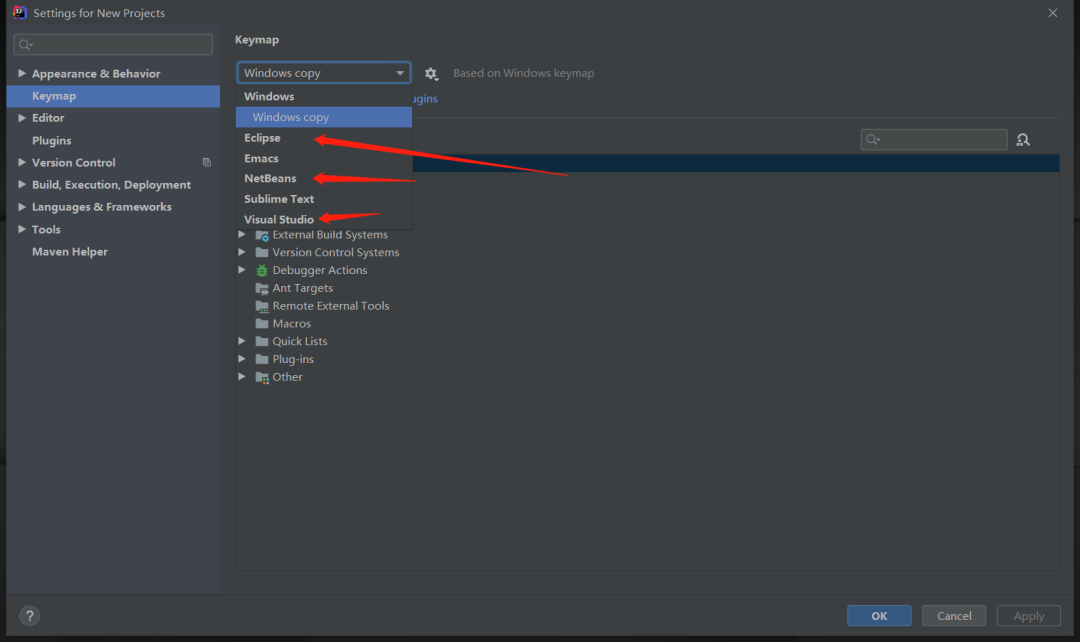The width and height of the screenshot is (1080, 642).
Task: Click the Keymap page heading
Action: click(x=257, y=40)
